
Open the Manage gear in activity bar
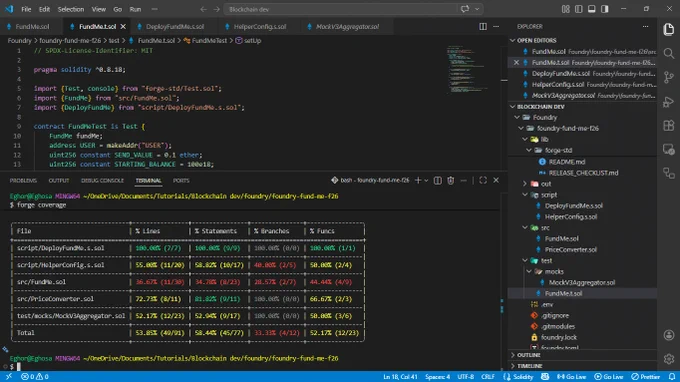[x=669, y=359]
